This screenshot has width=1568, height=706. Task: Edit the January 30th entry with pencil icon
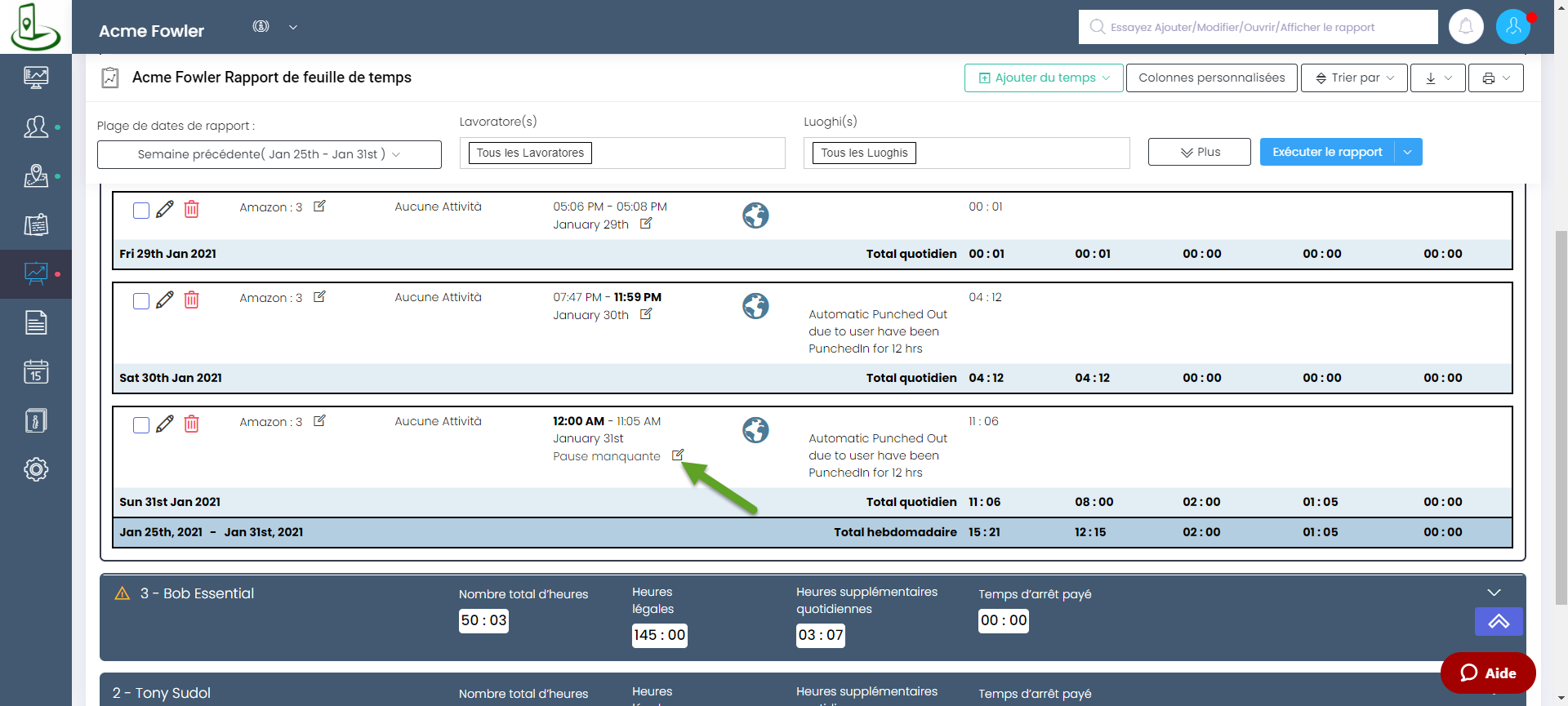[x=165, y=300]
